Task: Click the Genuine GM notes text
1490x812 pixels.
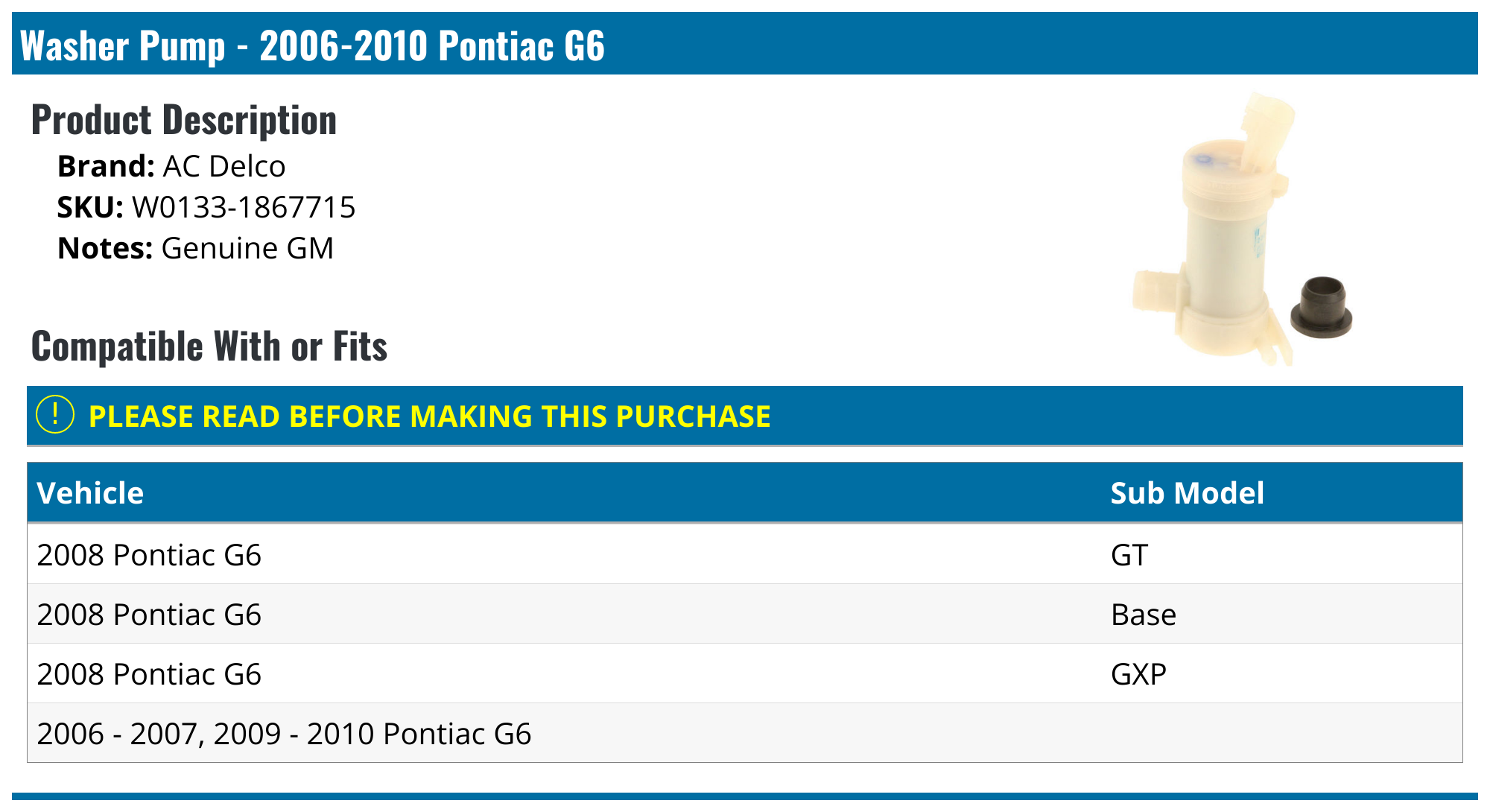Action: [247, 248]
